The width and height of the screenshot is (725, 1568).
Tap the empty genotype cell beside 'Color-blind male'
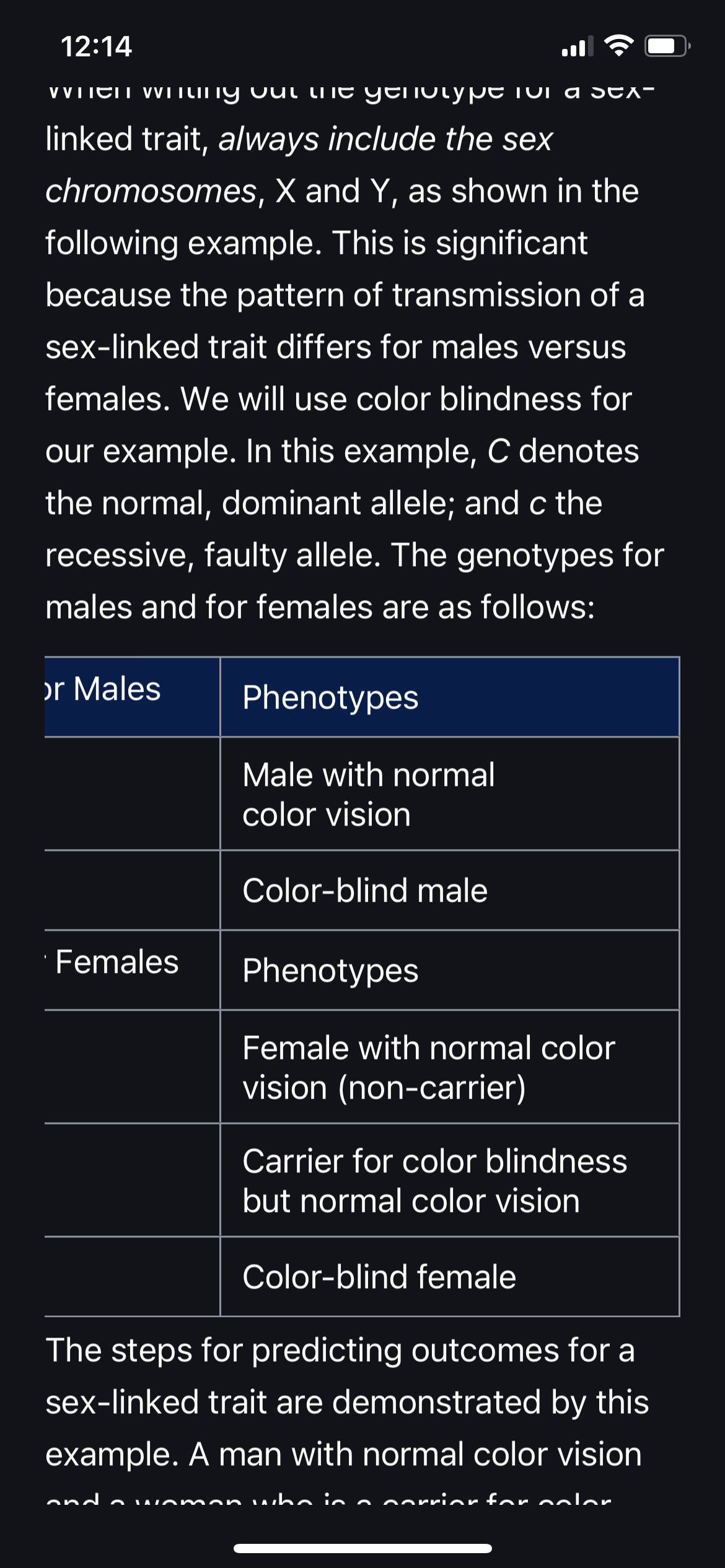[132, 891]
